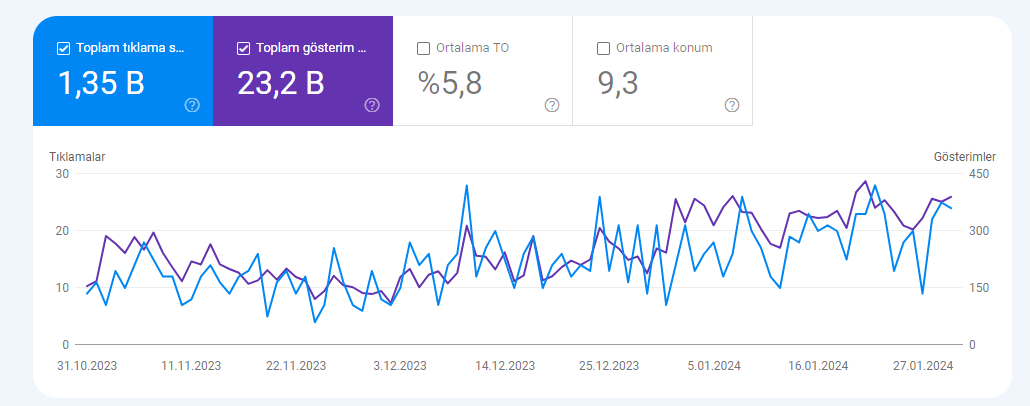Open help icon on Toplam gösterim card
Image resolution: width=1030 pixels, height=406 pixels.
(x=372, y=105)
